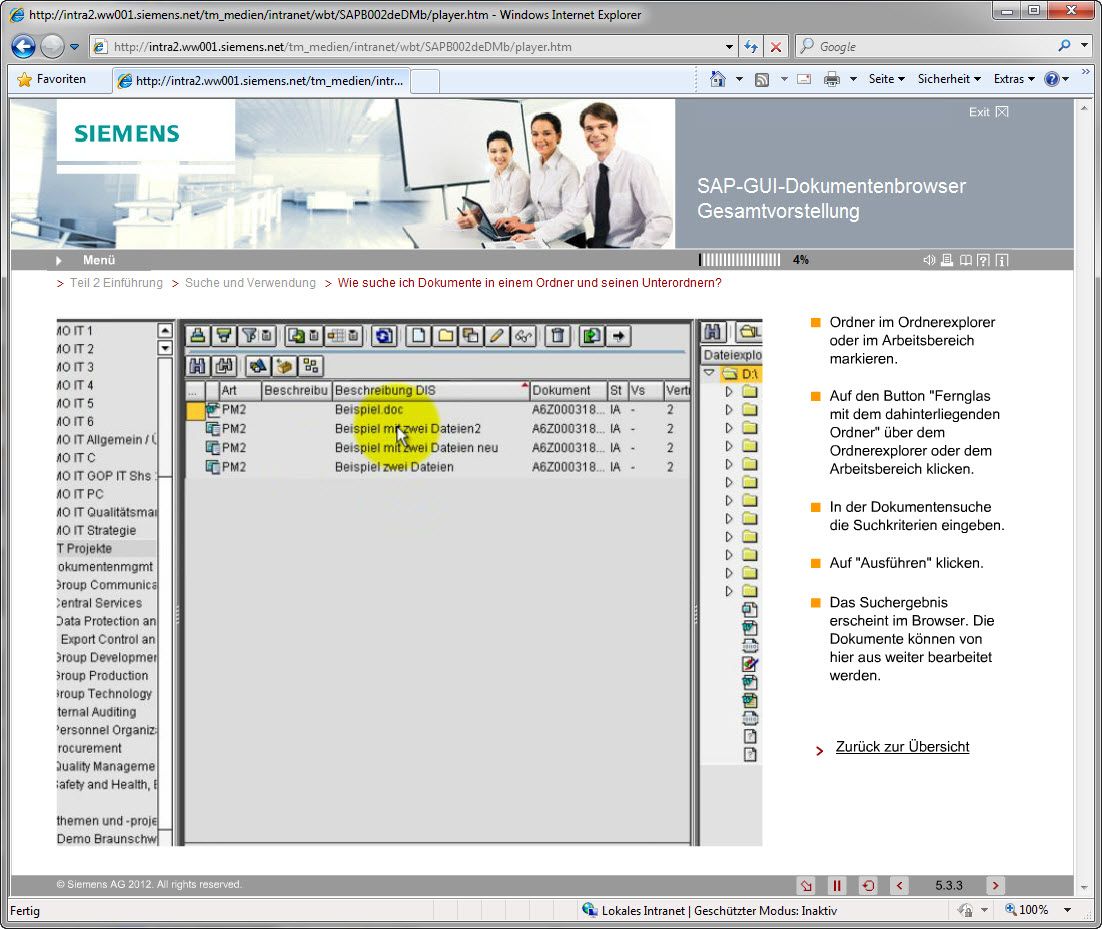Click the refresh icon in the SAP toolbar

tap(383, 336)
